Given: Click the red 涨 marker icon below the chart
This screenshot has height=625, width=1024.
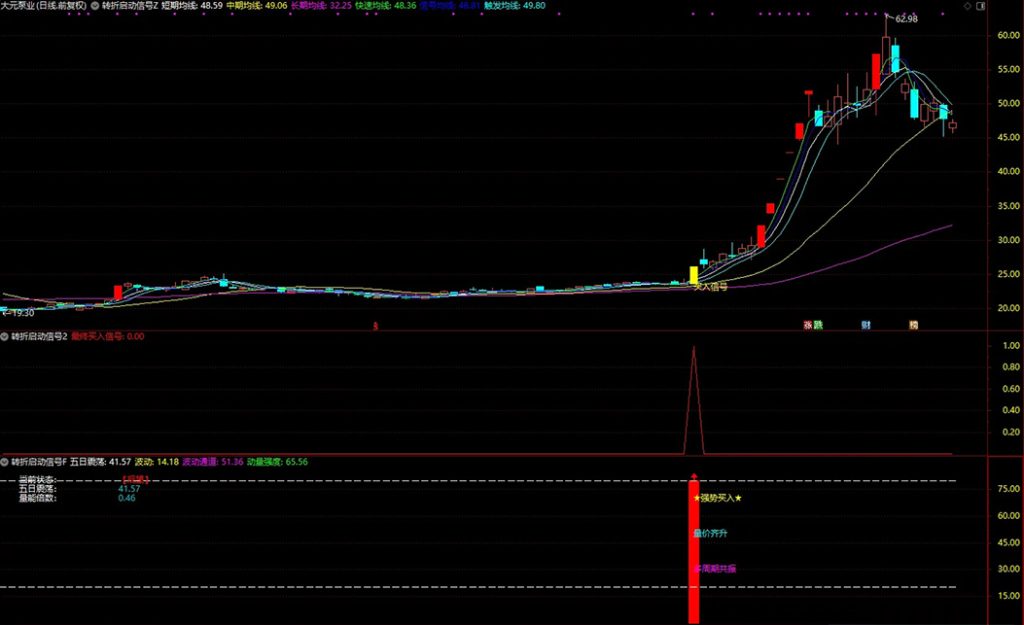Looking at the screenshot, I should 806,325.
